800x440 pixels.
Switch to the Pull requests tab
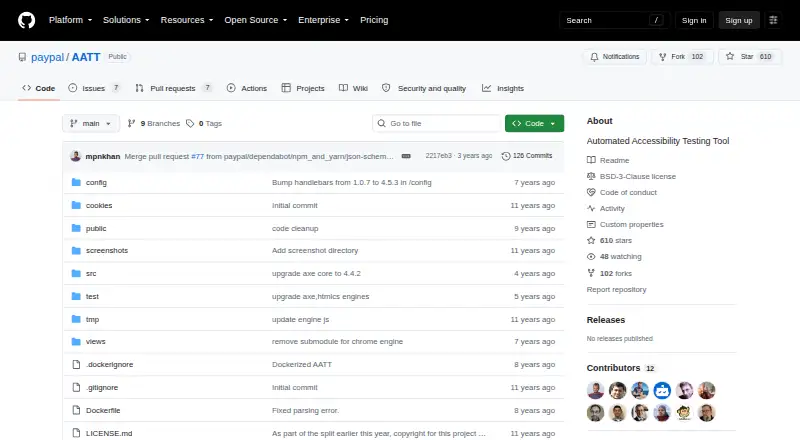point(173,88)
